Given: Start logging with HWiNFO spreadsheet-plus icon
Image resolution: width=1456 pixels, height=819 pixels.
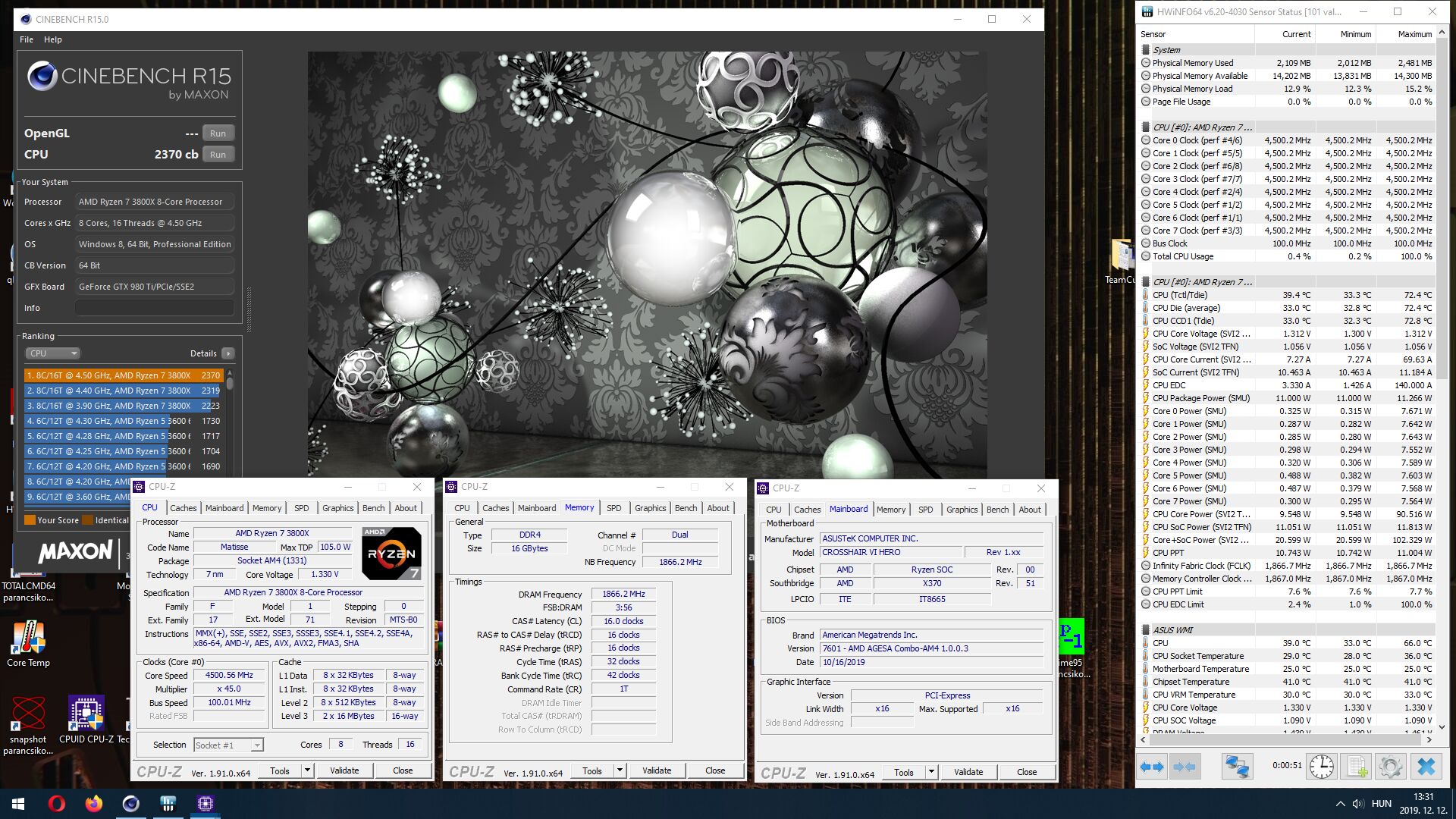Looking at the screenshot, I should pyautogui.click(x=1357, y=767).
